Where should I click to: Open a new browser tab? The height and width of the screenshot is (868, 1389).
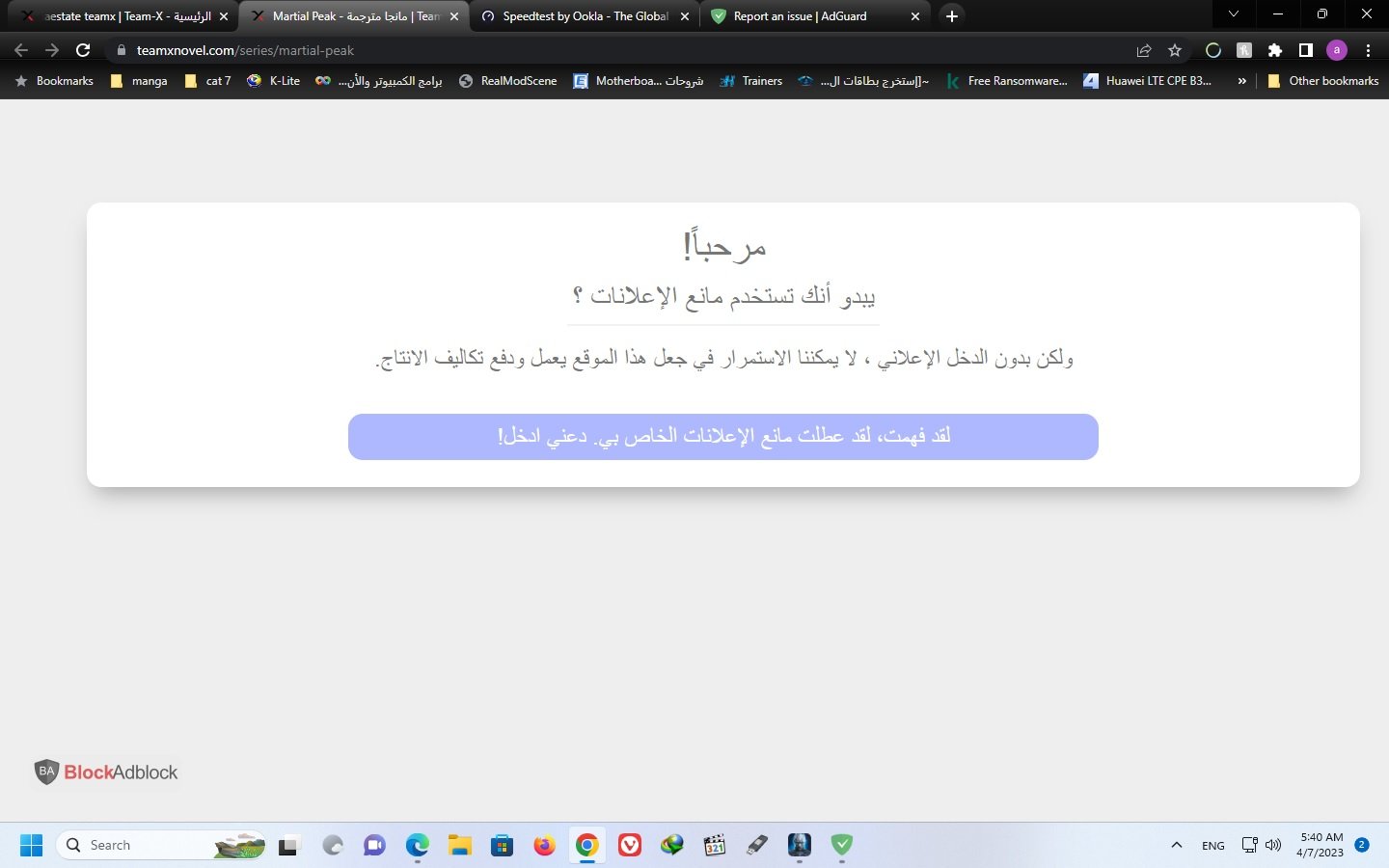point(951,16)
